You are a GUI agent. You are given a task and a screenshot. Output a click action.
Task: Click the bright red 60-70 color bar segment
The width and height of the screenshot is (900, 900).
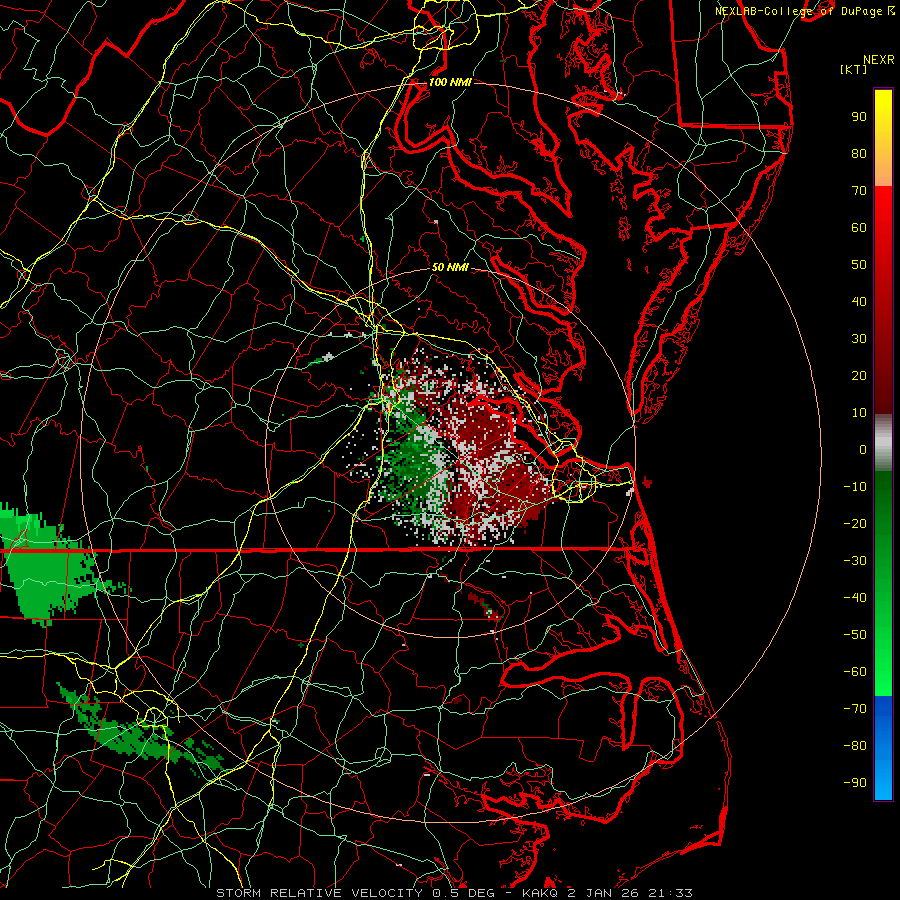[x=883, y=207]
